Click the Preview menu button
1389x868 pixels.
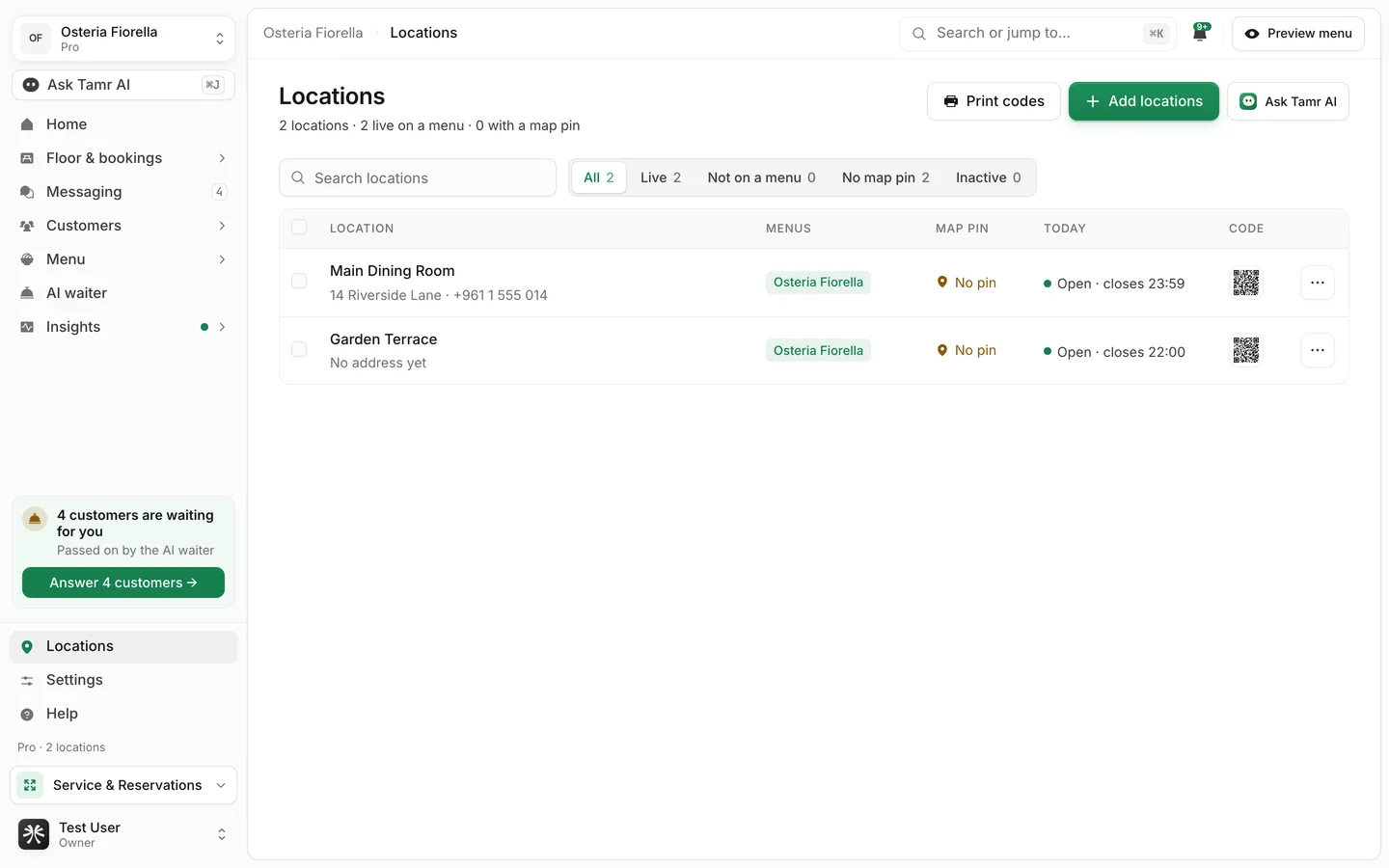coord(1298,34)
